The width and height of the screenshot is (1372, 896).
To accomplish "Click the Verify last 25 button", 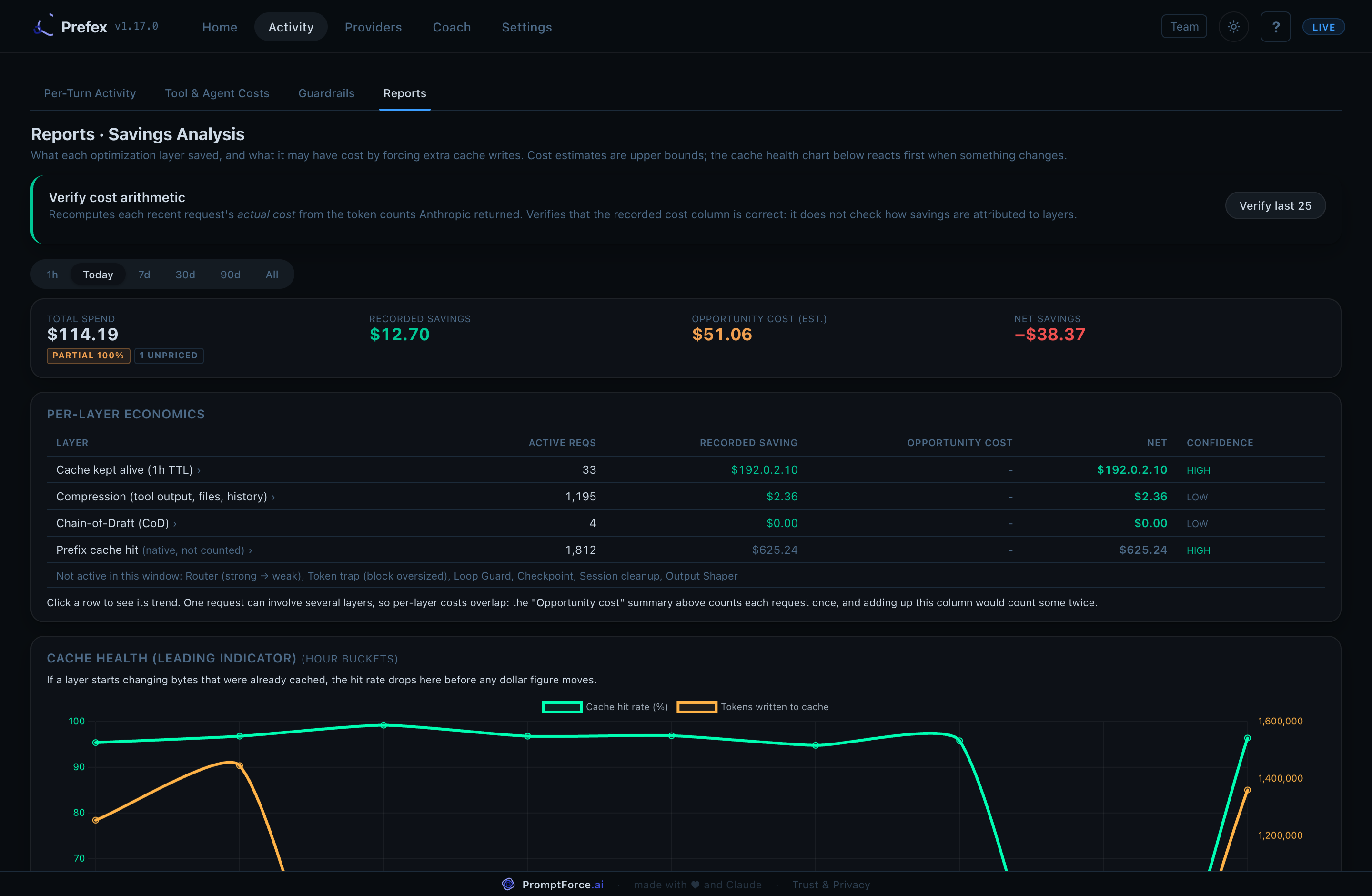I will [x=1275, y=206].
